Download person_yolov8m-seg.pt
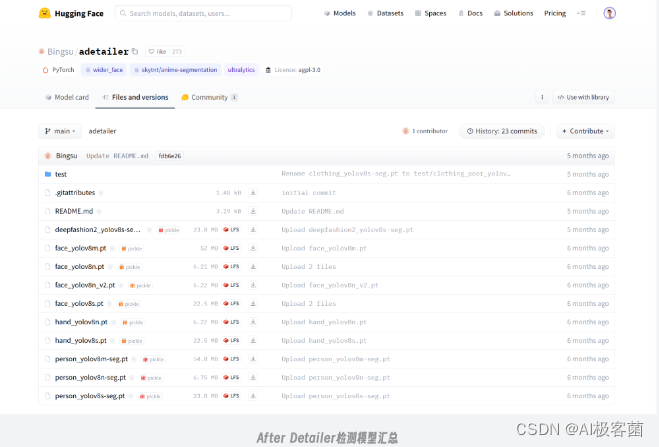 253,359
